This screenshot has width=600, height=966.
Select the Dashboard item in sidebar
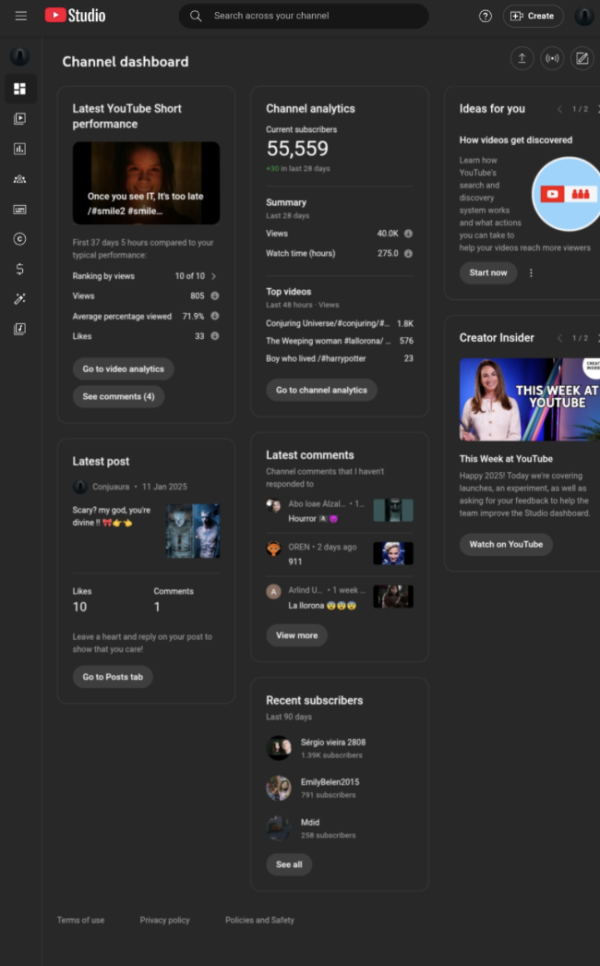click(x=20, y=89)
